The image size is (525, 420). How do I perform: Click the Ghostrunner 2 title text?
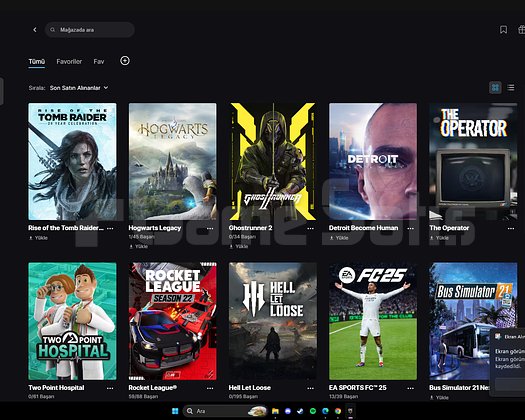click(x=250, y=228)
